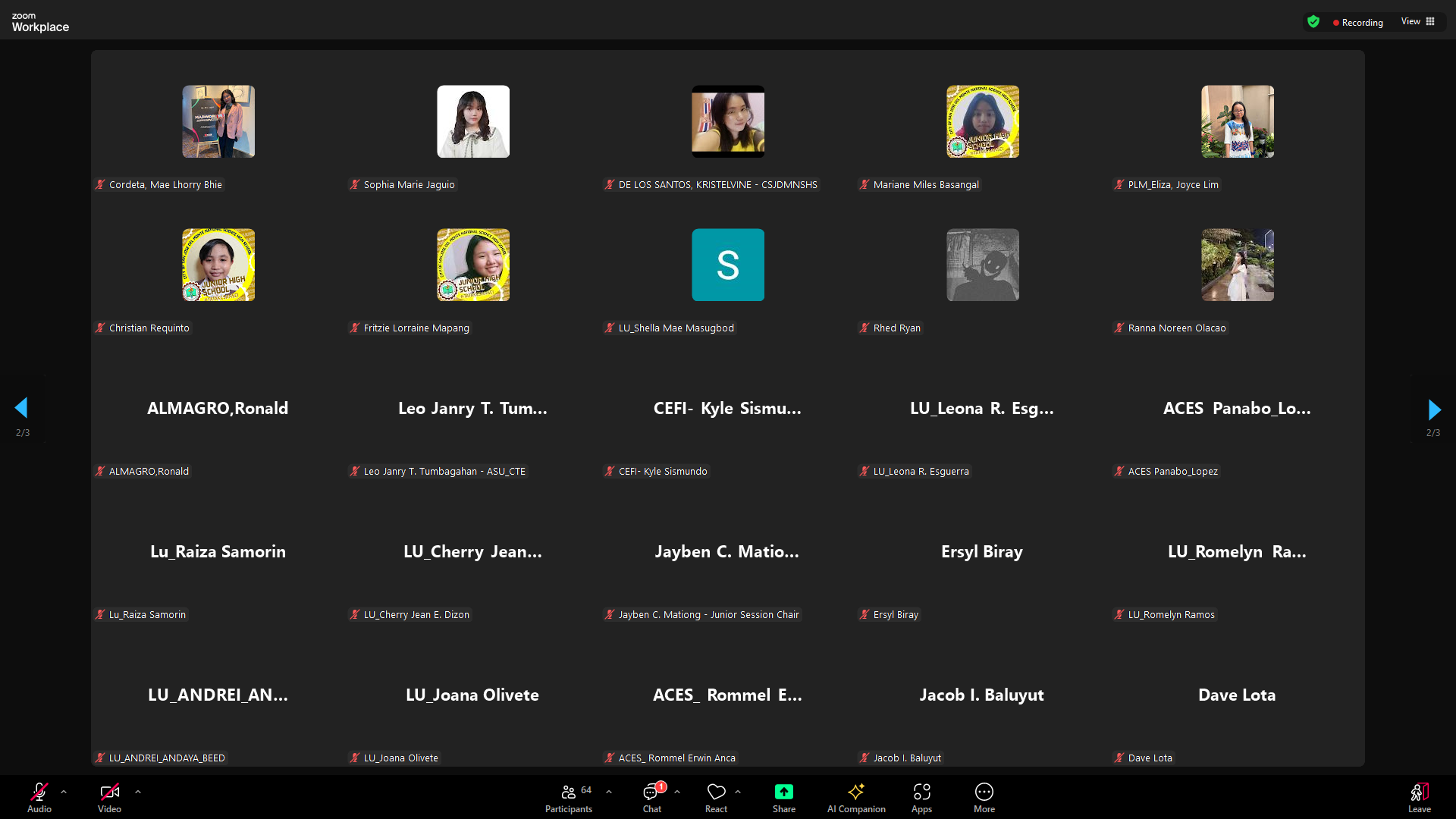Expand chat options arrow
1456x819 pixels.
tap(677, 792)
